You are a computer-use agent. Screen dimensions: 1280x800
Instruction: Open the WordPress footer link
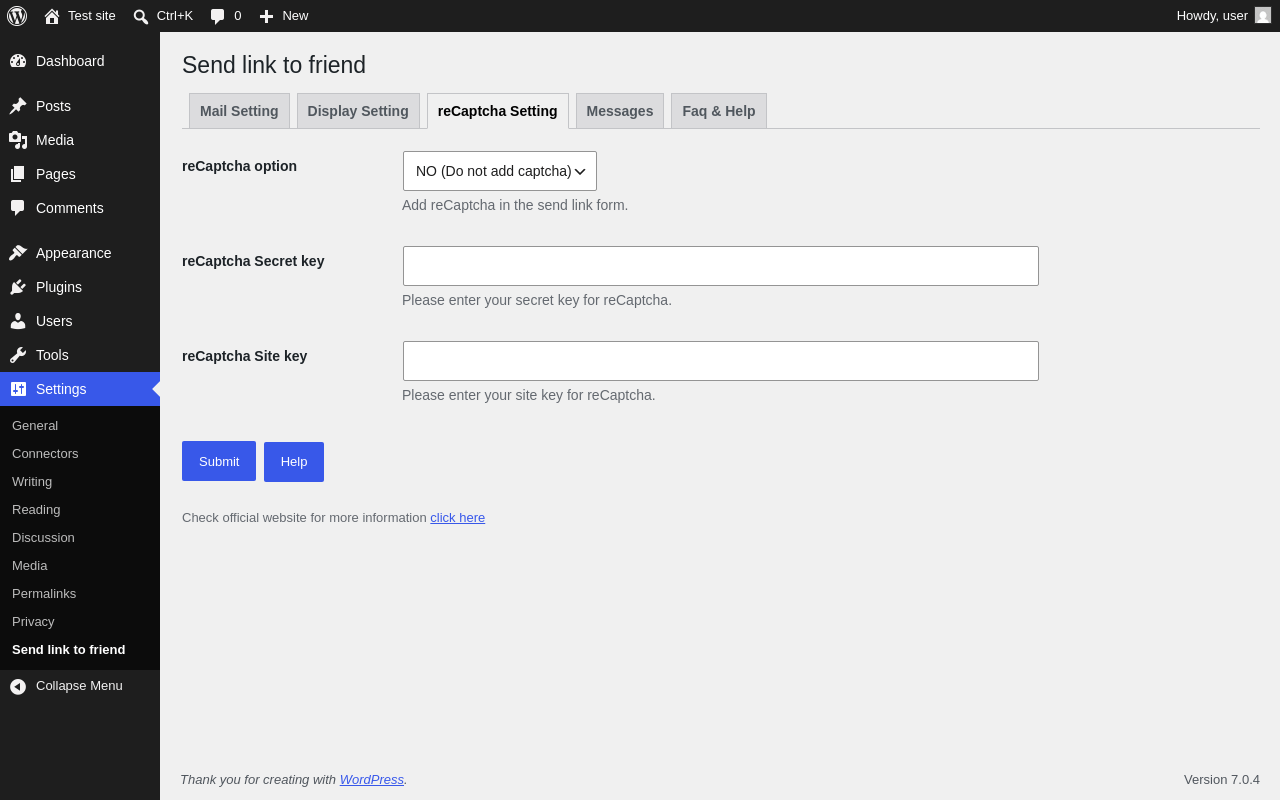[x=372, y=780]
